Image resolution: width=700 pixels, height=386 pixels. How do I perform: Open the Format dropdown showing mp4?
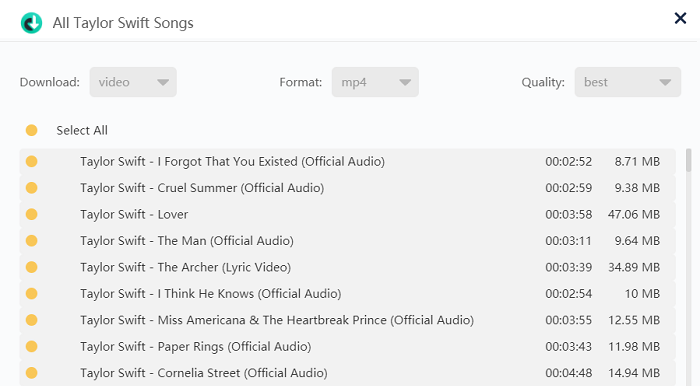(375, 82)
